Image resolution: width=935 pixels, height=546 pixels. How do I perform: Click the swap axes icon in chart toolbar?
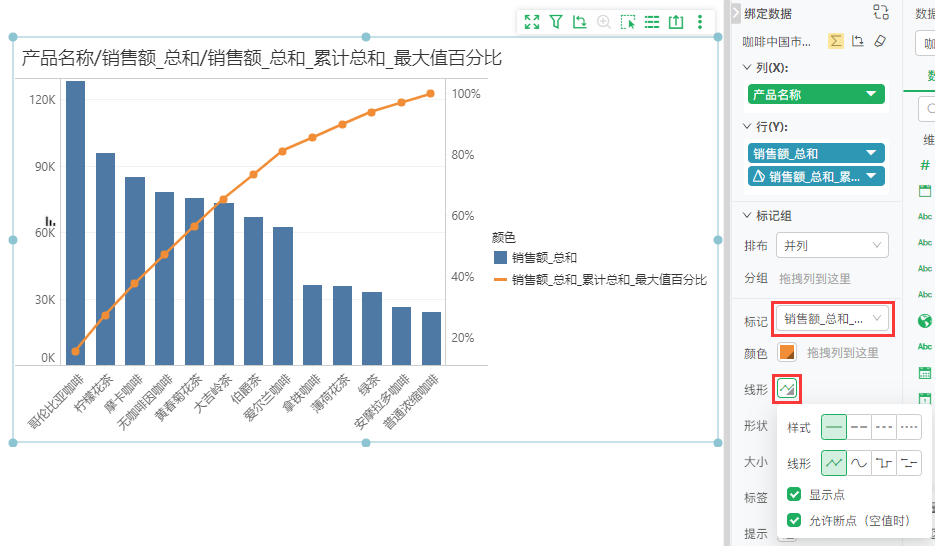(580, 21)
